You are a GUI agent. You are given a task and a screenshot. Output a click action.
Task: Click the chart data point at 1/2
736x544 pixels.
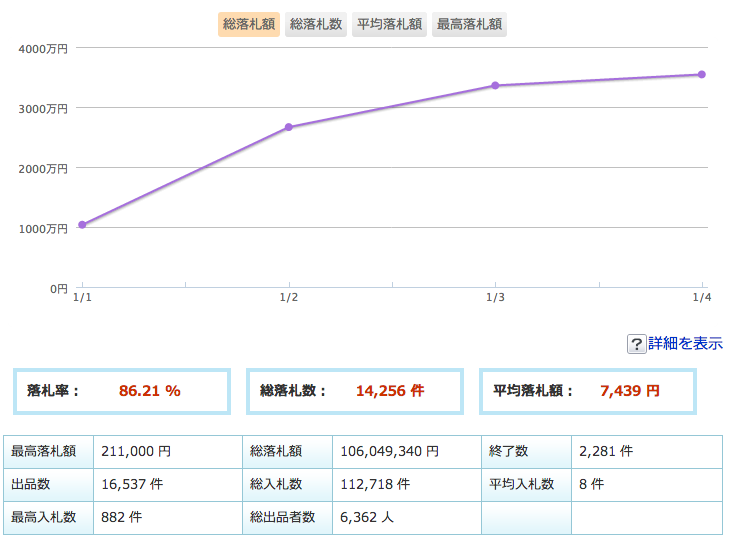click(x=289, y=127)
